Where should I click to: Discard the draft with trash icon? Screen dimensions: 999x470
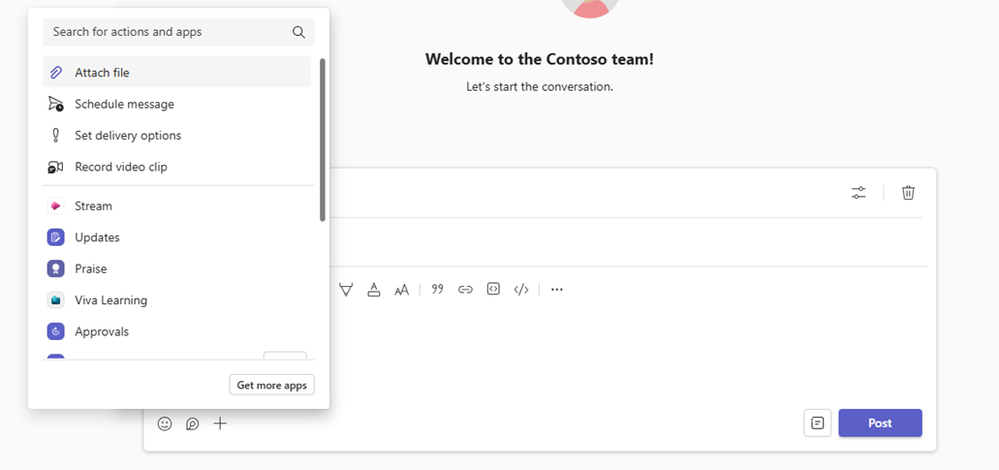pos(909,192)
